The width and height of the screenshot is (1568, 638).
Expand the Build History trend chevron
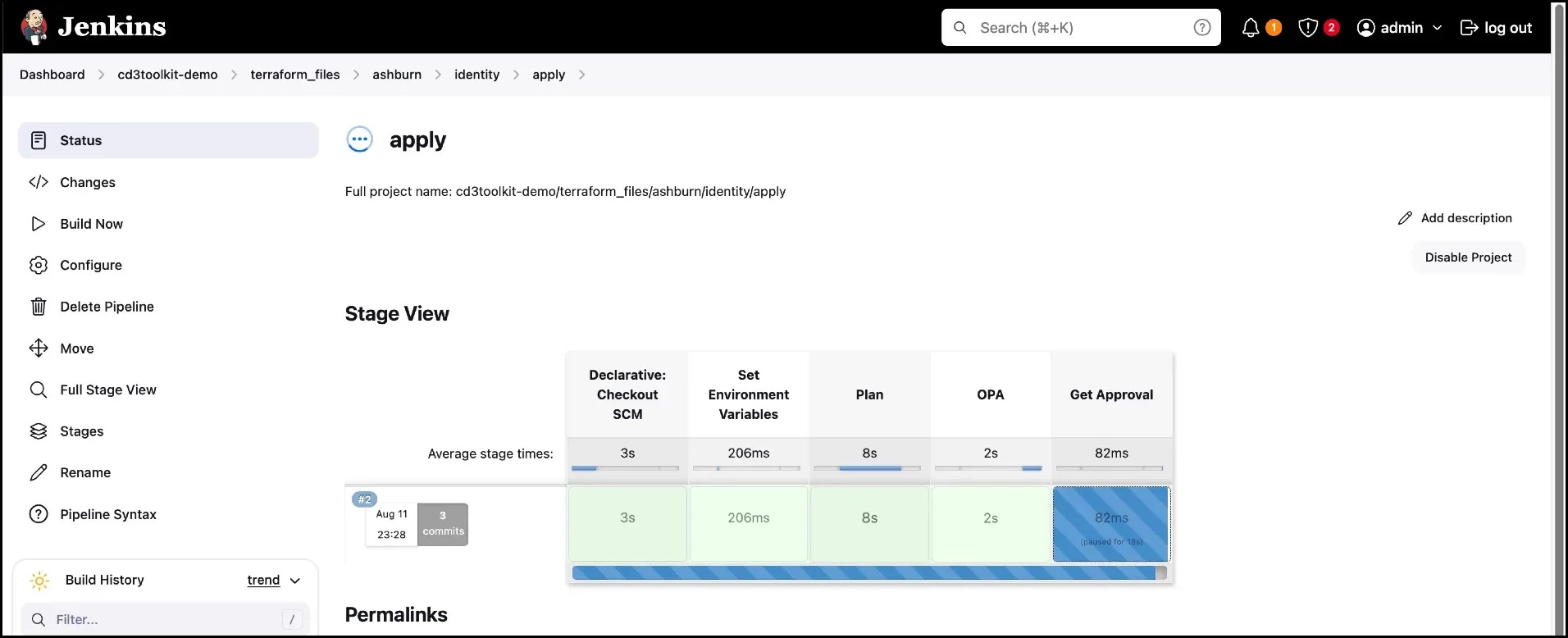295,581
